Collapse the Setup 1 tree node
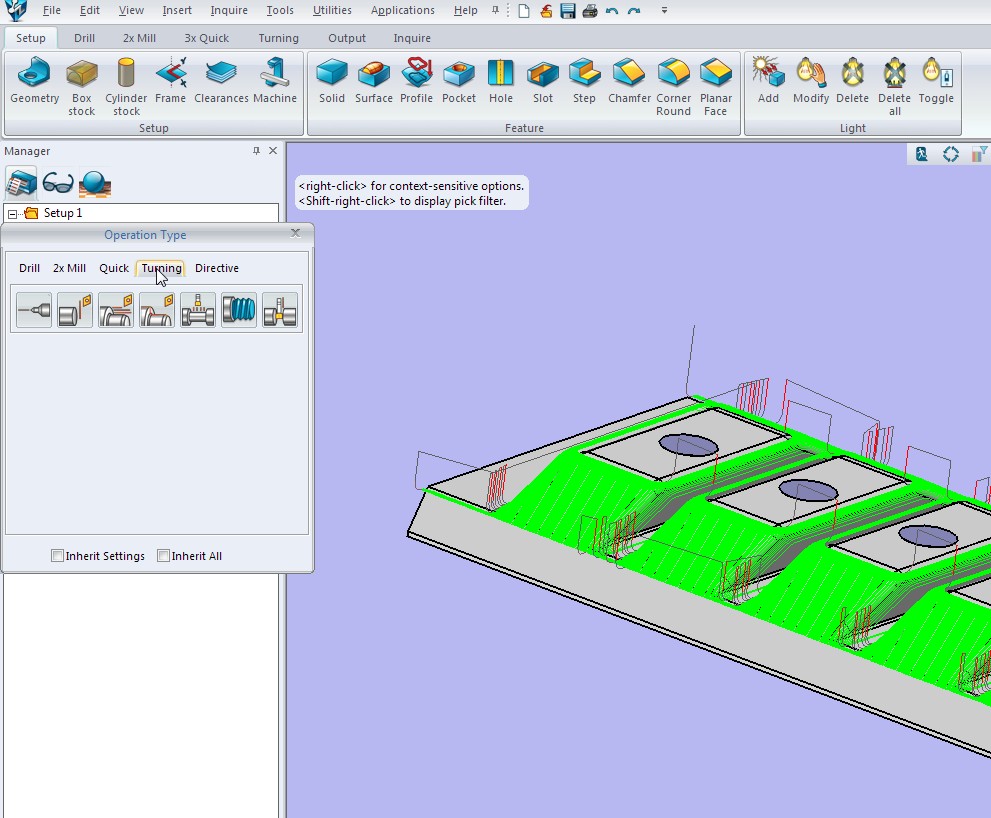Screen dimensions: 991x818 click(12, 214)
